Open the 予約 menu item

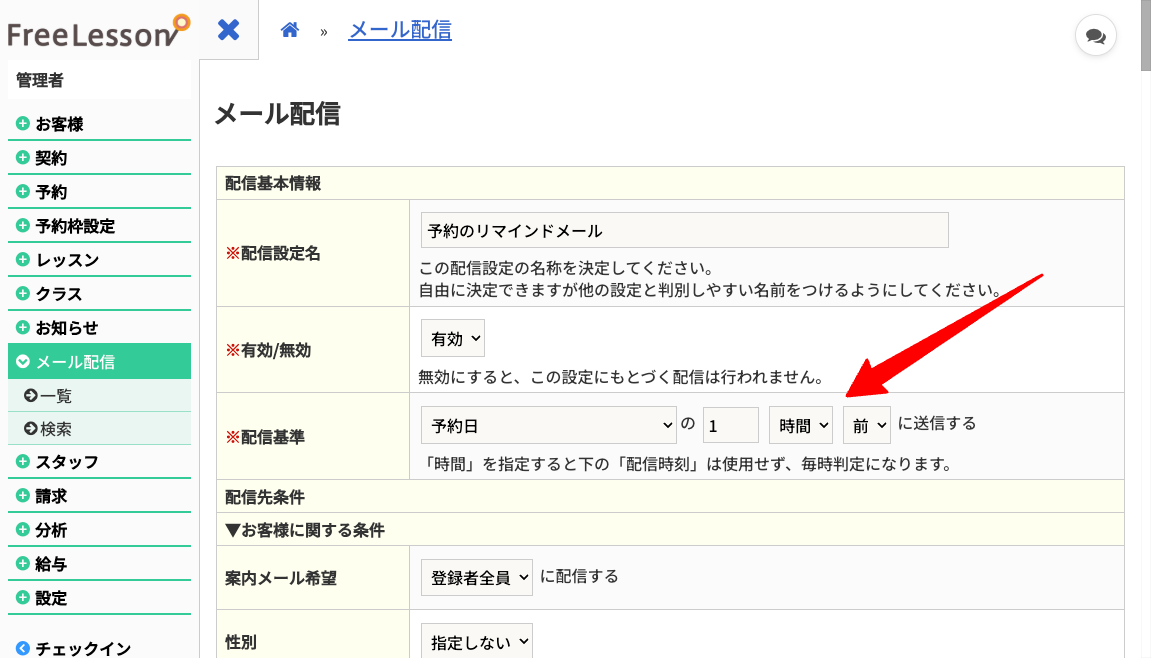coord(99,192)
